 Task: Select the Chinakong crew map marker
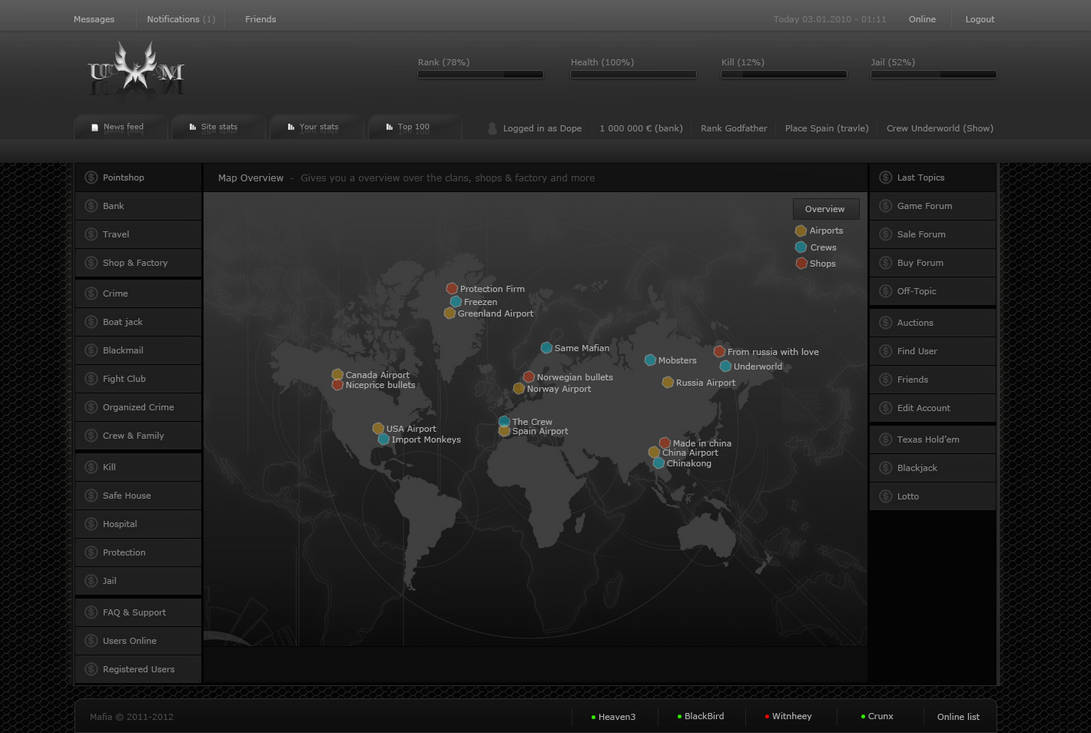[x=659, y=464]
